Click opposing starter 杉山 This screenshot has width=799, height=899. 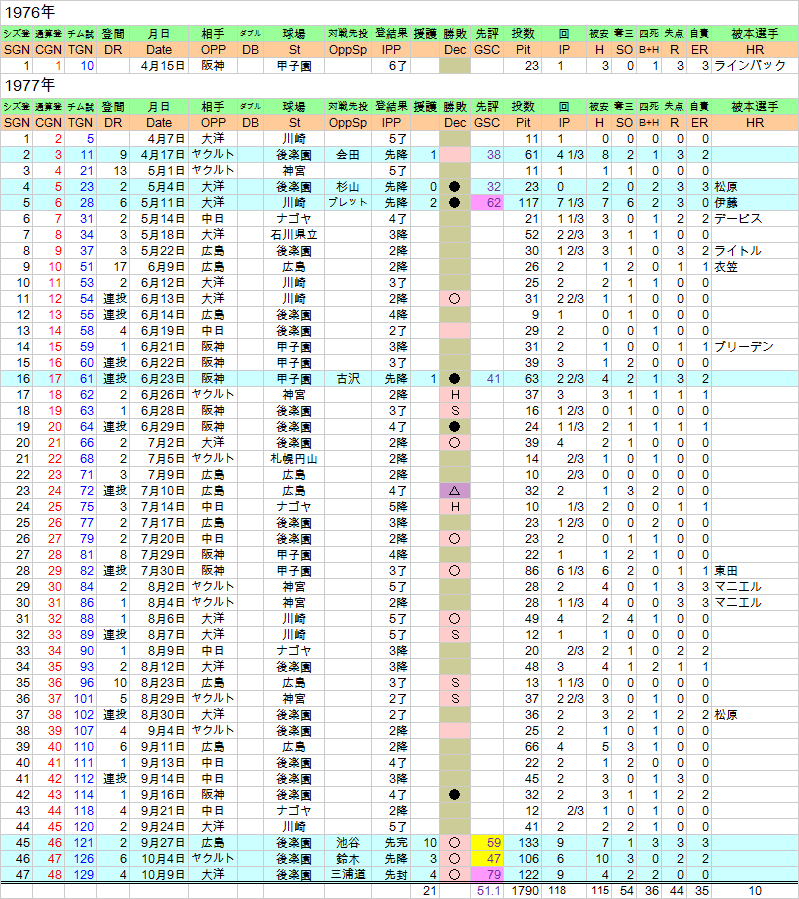(x=348, y=187)
